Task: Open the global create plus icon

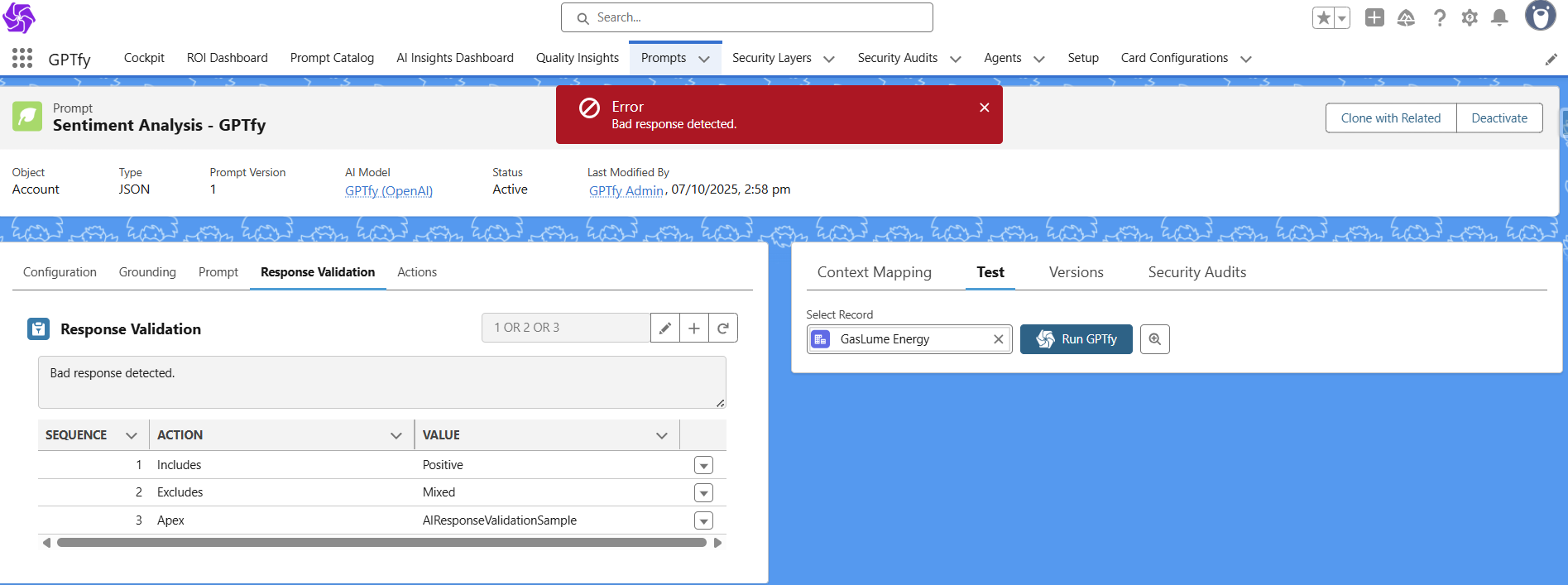Action: click(1374, 17)
